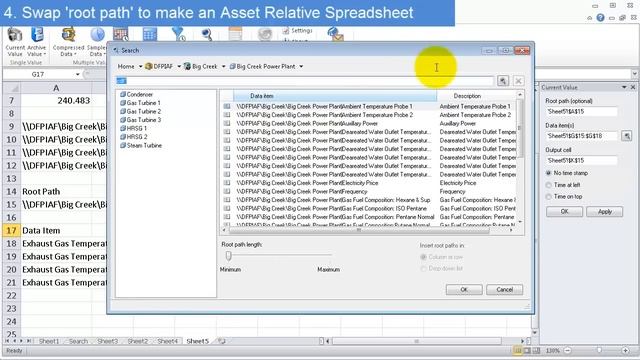Open Current Value pane options dropdown arrow
Screen dimensions: 640x360
point(624,87)
